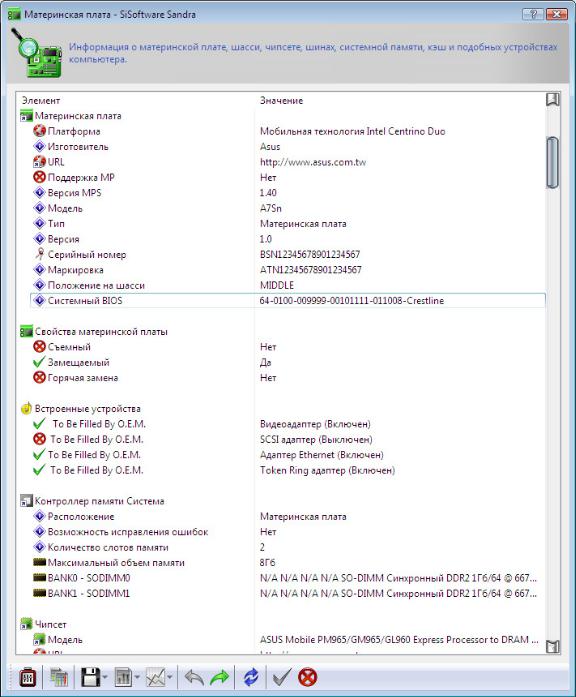The width and height of the screenshot is (576, 697).
Task: Select the Возможность исправления ошибок row
Action: (287, 532)
